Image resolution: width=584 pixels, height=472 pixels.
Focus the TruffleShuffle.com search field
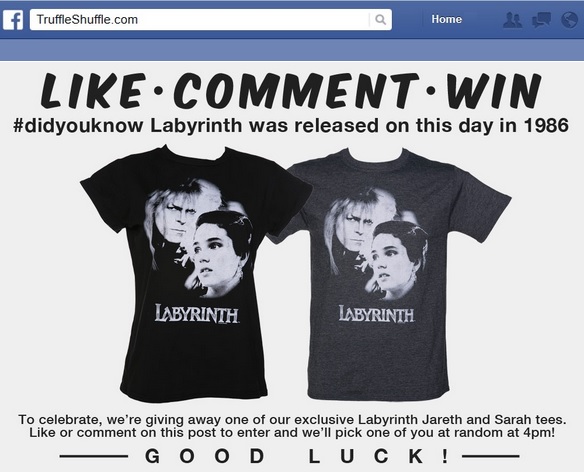210,19
